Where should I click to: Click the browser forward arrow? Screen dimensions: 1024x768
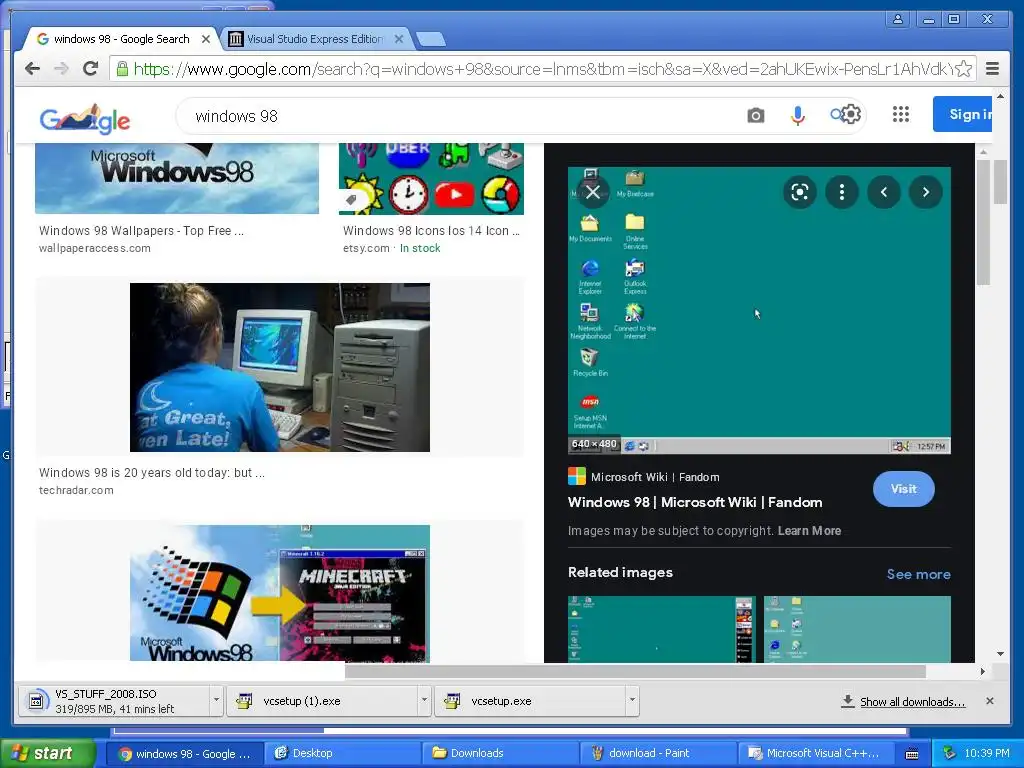coord(61,69)
